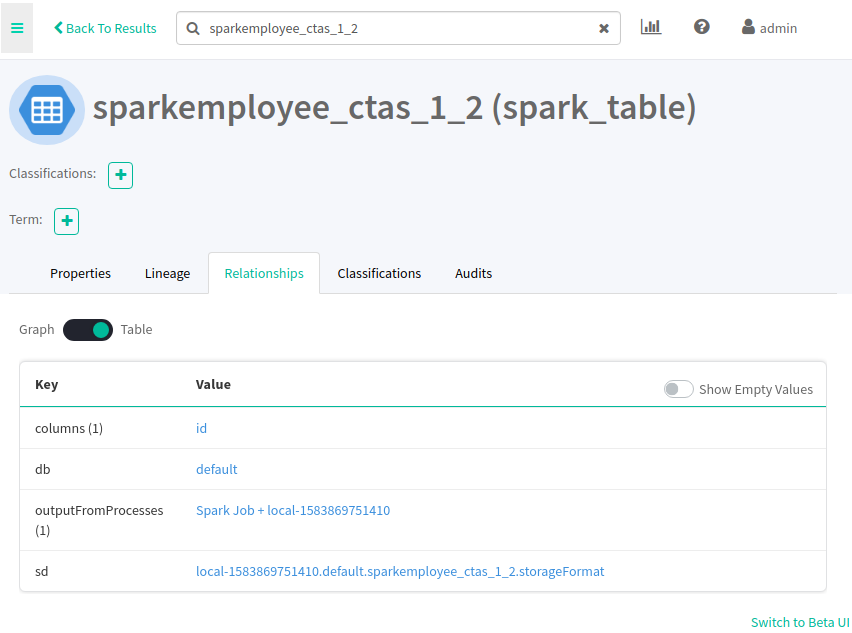852x633 pixels.
Task: Add a classification with plus button
Action: point(121,175)
